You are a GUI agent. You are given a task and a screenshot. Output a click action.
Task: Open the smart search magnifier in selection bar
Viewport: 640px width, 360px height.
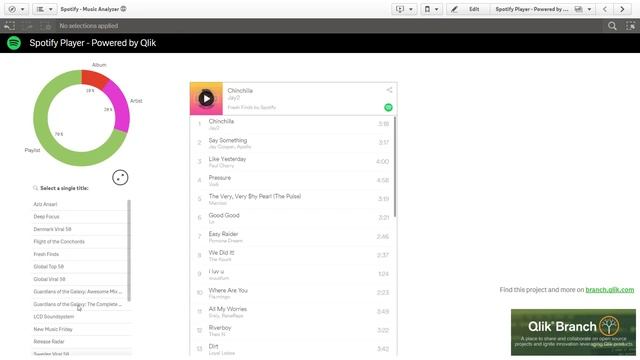612,26
